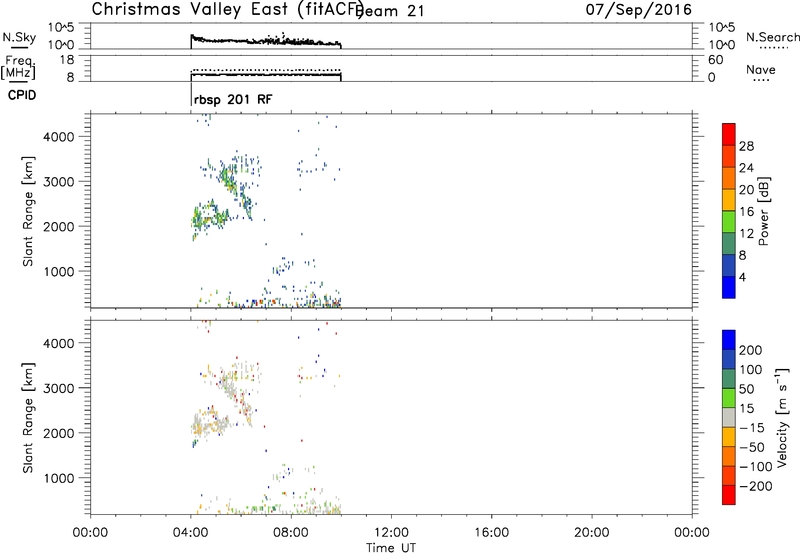Viewport: 800px width, 554px height.
Task: Click the 08:00 time tick label
Action: [291, 533]
